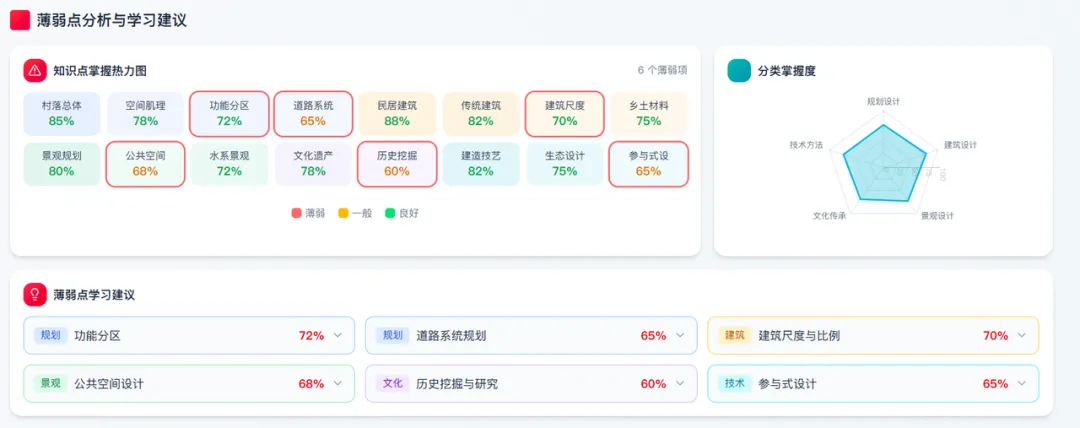Expand the 道路系统规划 suggestion chevron
The height and width of the screenshot is (428, 1080).
tap(680, 336)
